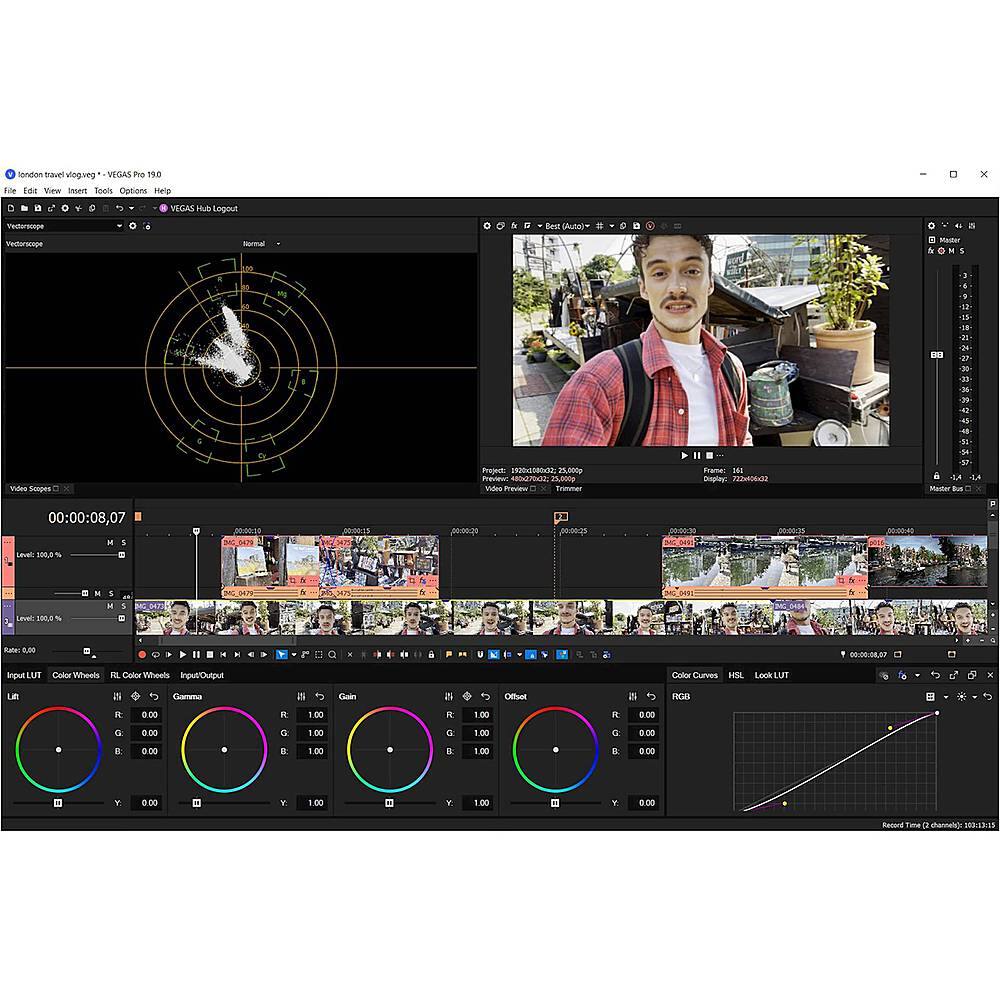The image size is (1000, 1000).
Task: Click the zoom magnifier tool in timeline toolbar
Action: [332, 655]
